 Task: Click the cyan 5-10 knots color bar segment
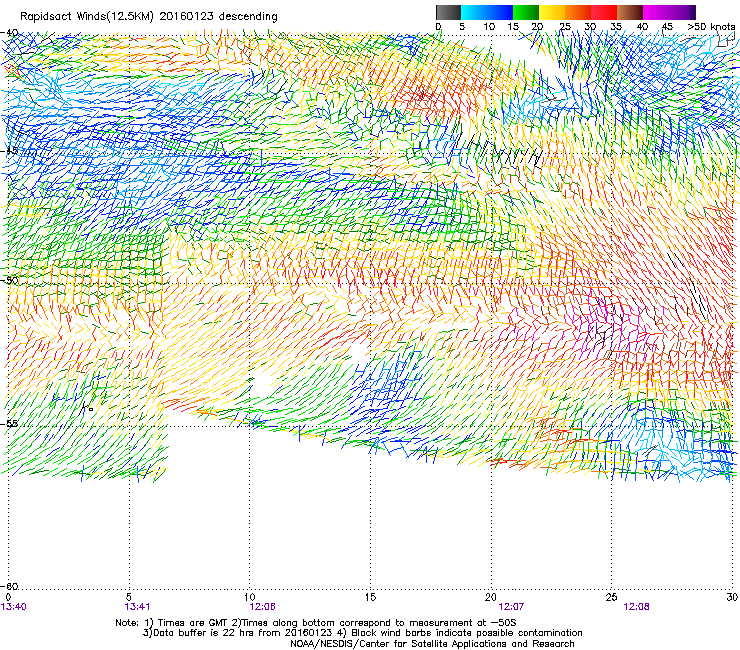(474, 12)
